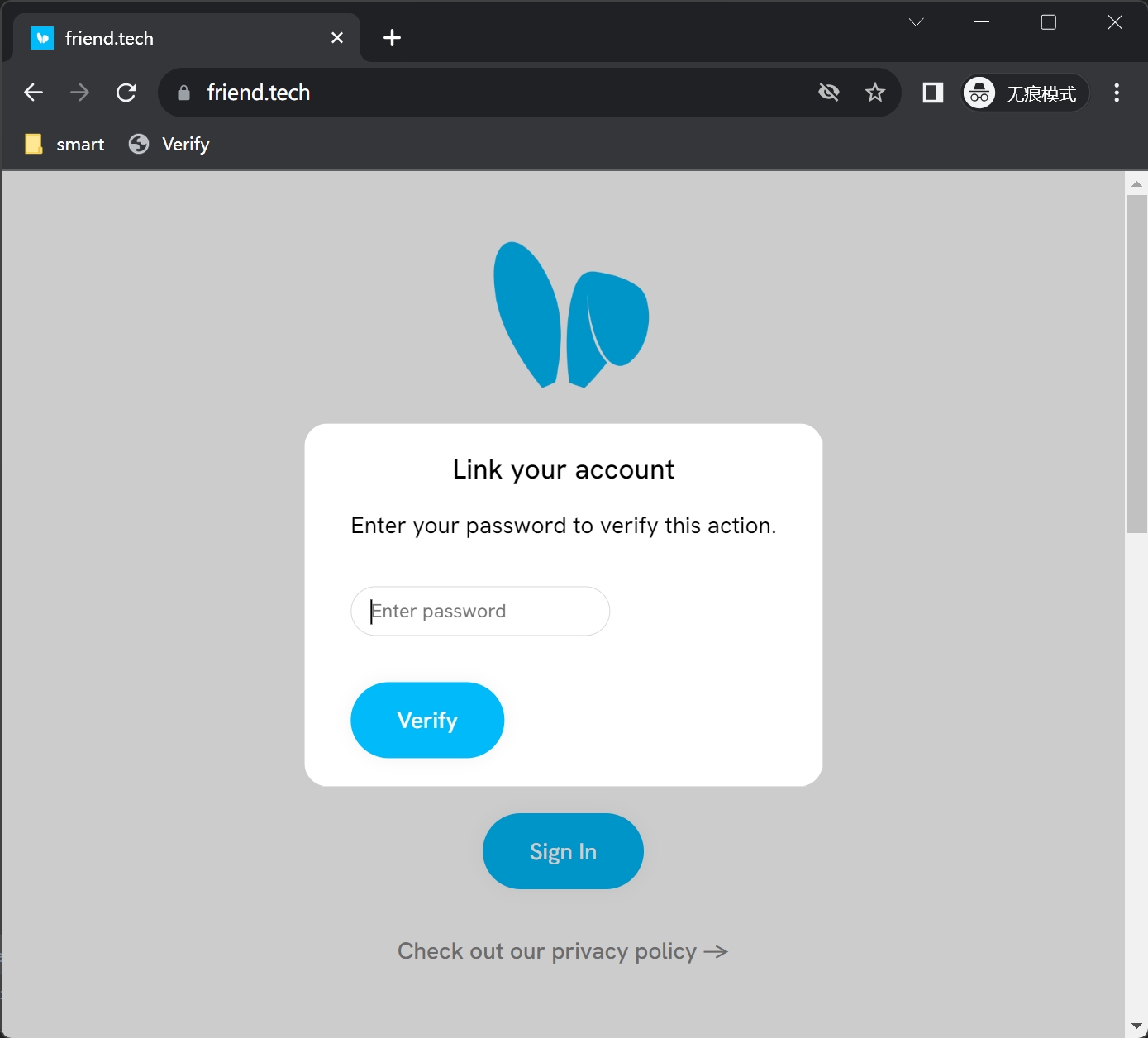
Task: Open the privacy policy link
Action: pos(562,951)
